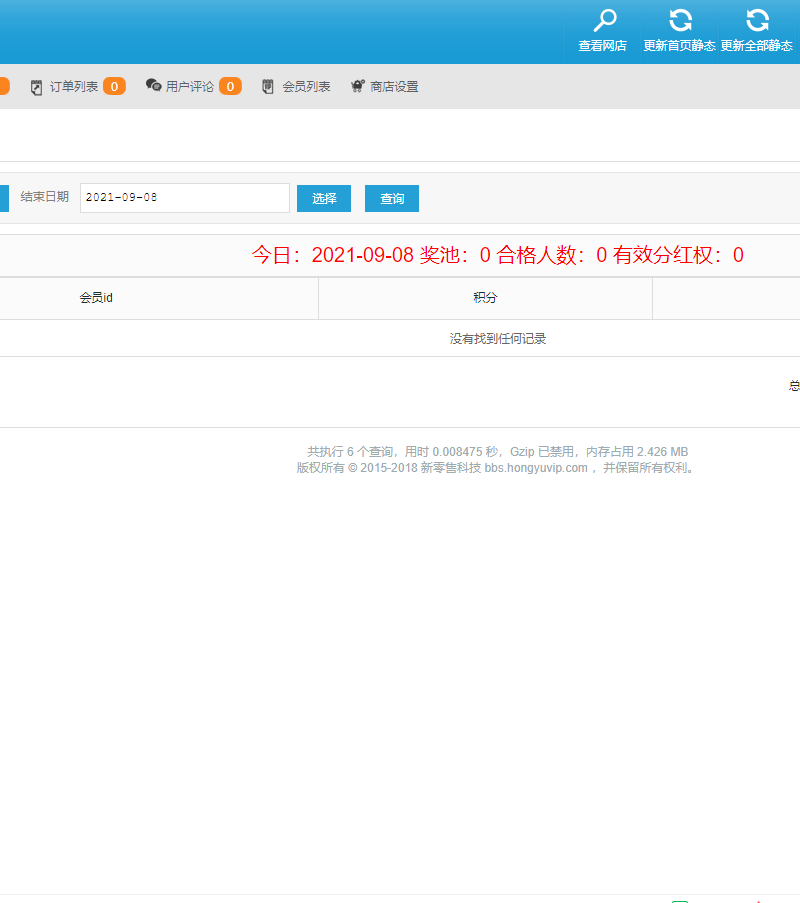Click the 积分 column header
800x903 pixels.
pos(485,298)
